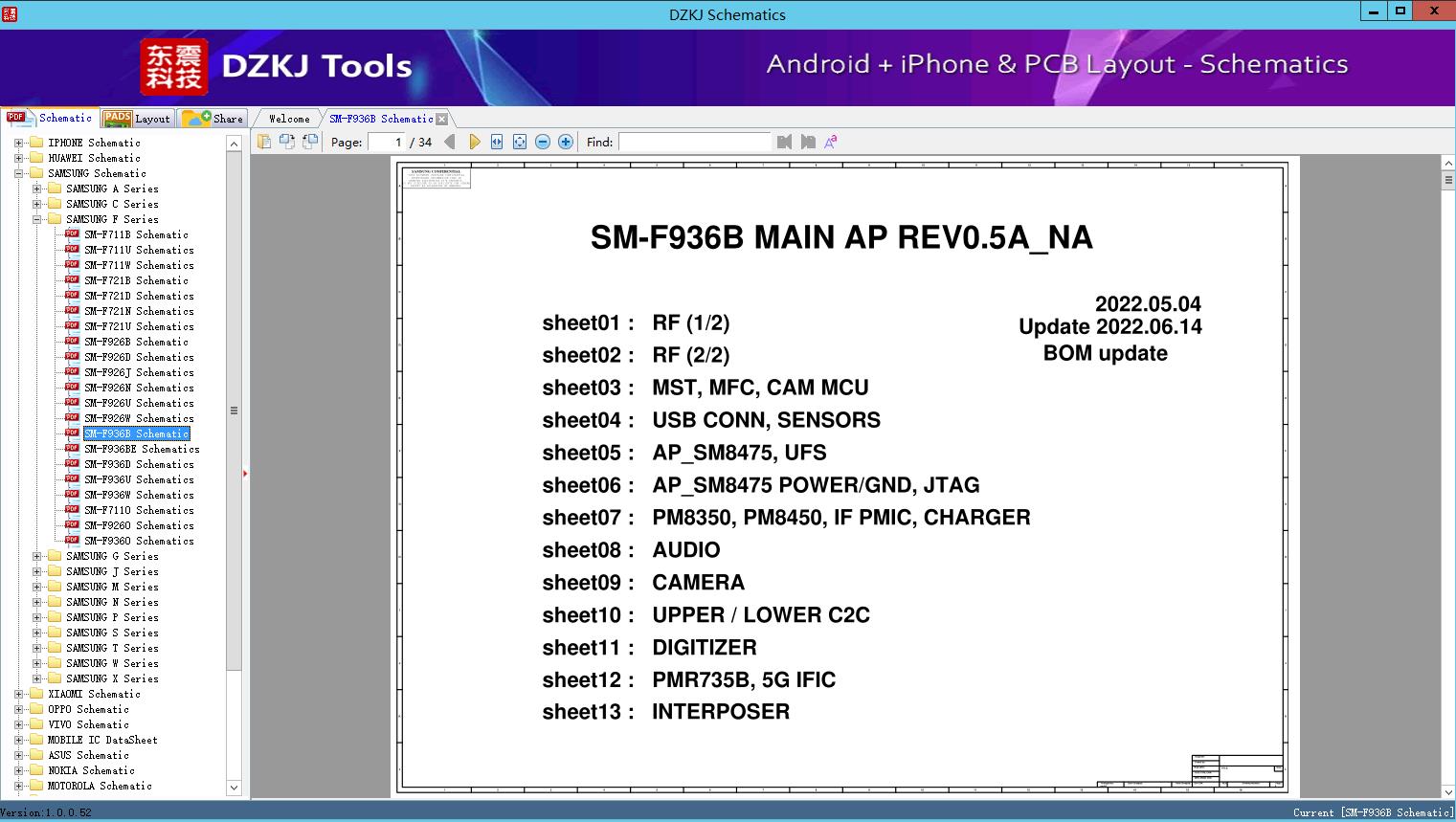Expand the SAMSUNG G Series node

[x=36, y=556]
